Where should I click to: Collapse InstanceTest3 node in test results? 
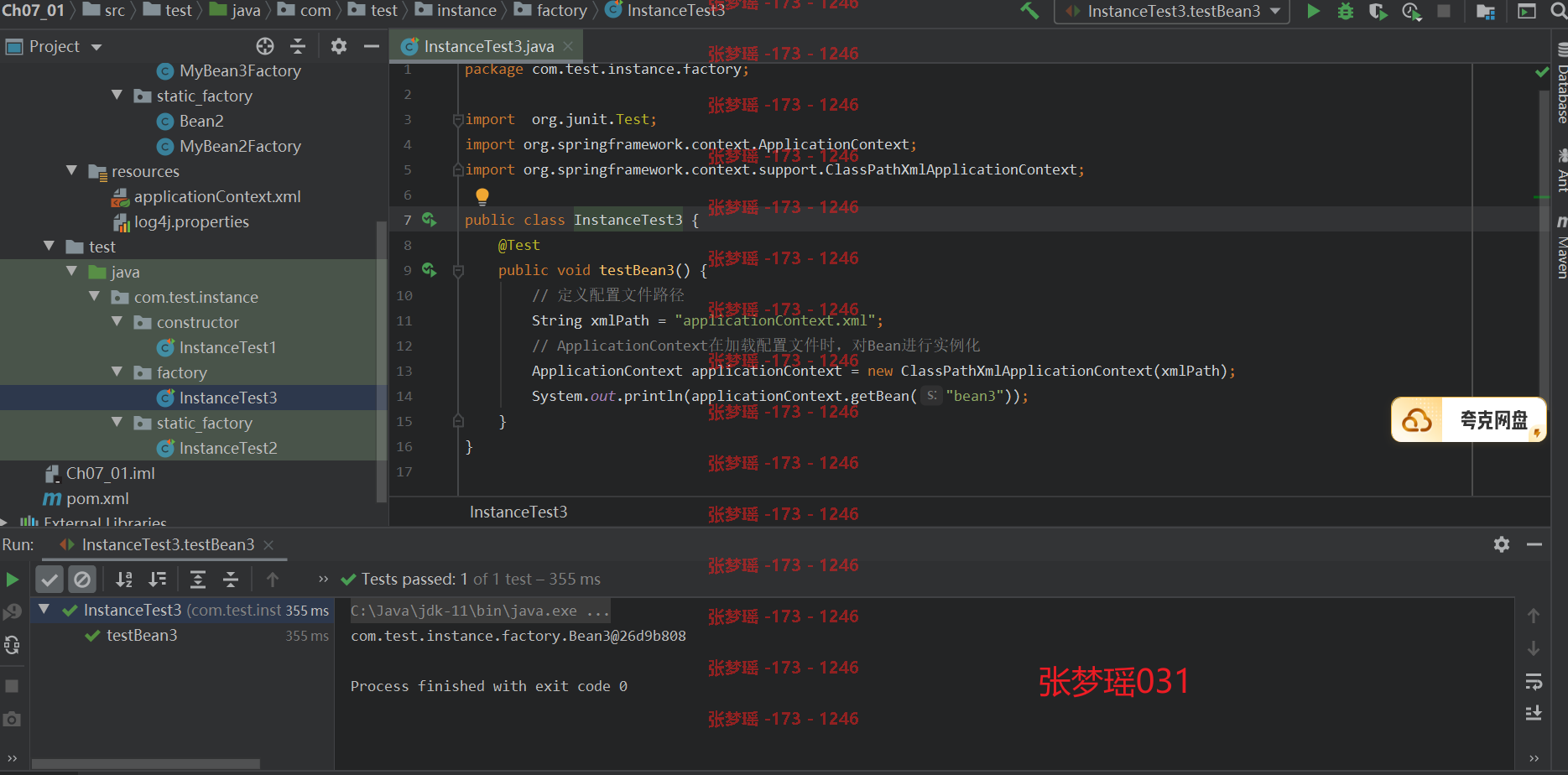point(44,609)
